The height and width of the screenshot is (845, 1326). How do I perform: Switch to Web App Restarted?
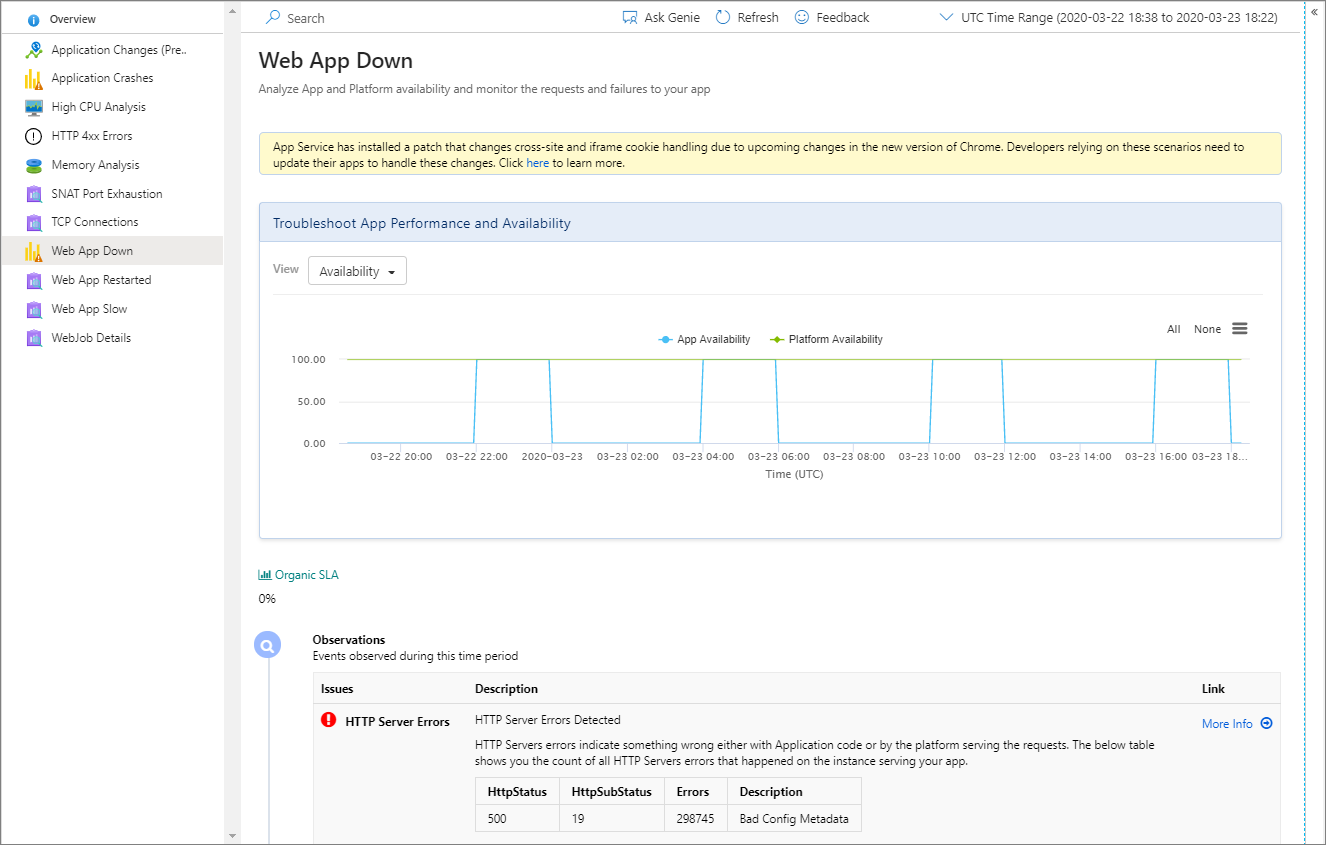pyautogui.click(x=103, y=279)
